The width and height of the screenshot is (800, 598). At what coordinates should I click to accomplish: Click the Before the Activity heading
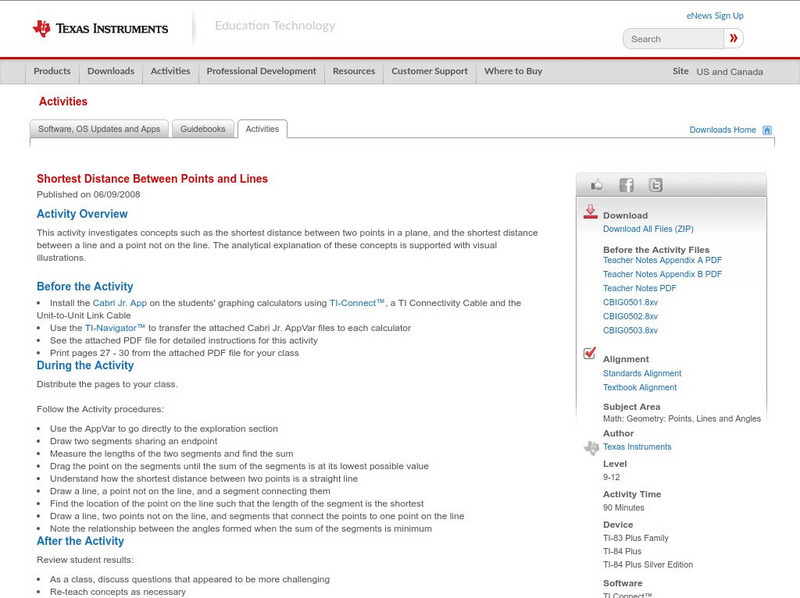[x=85, y=287]
